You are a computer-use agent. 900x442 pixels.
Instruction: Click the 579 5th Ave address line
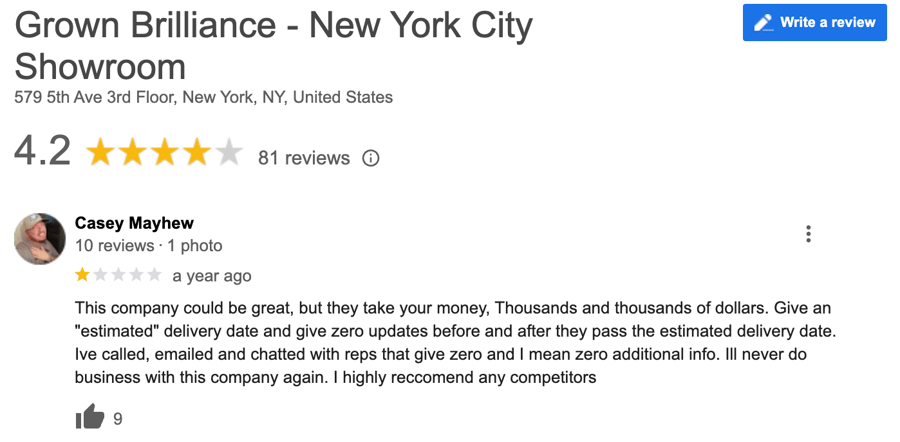coord(204,98)
